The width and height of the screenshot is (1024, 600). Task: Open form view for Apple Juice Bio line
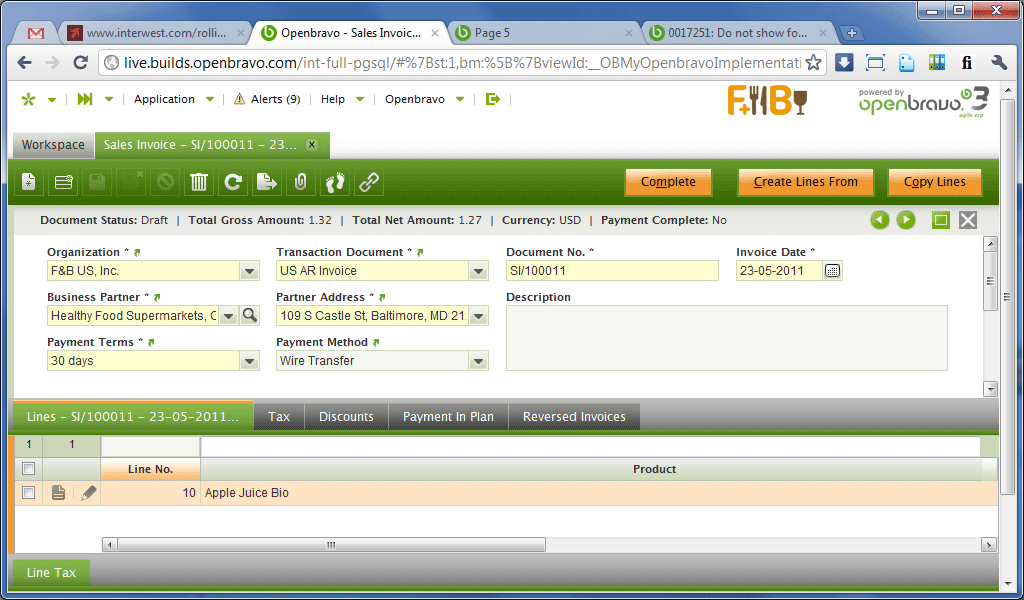(58, 493)
